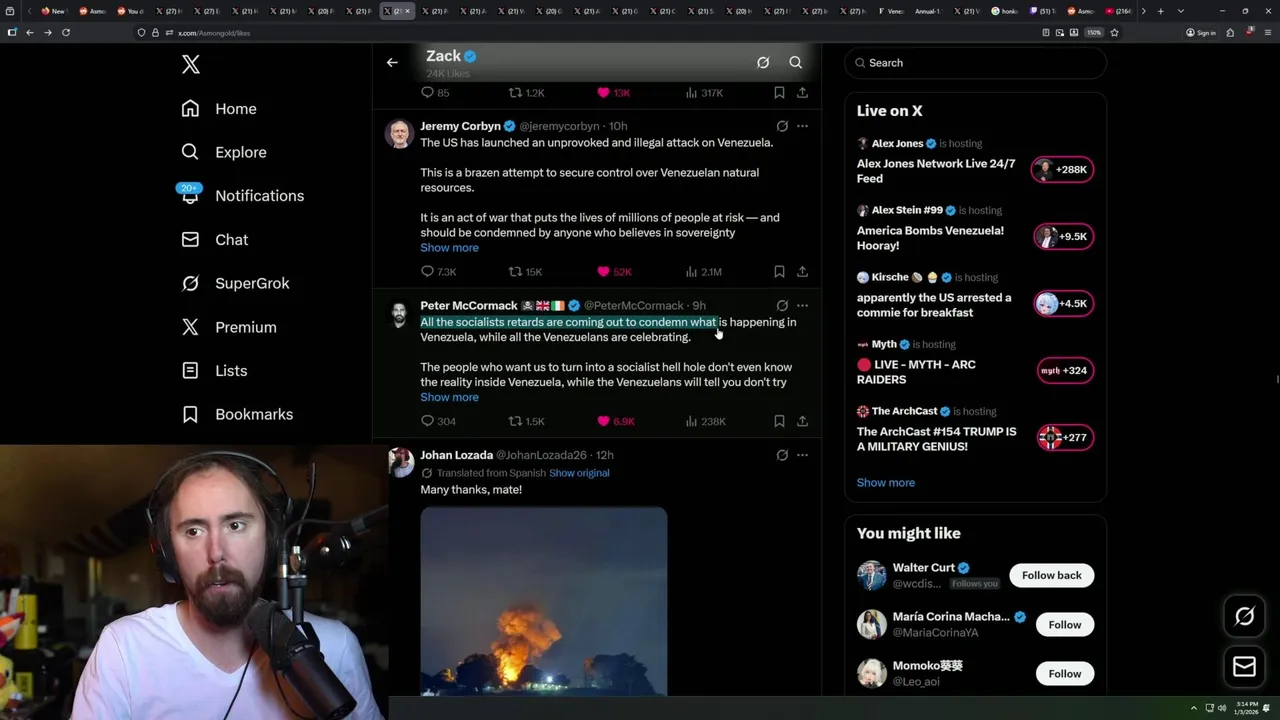
Task: Click the search icon in the profile header
Action: 796,63
